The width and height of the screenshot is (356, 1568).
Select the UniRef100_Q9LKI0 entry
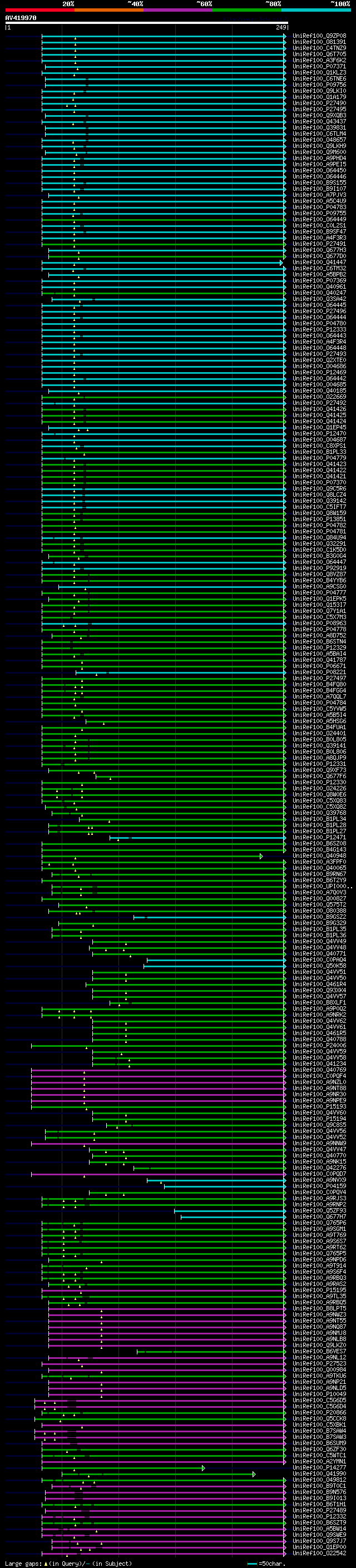[319, 91]
